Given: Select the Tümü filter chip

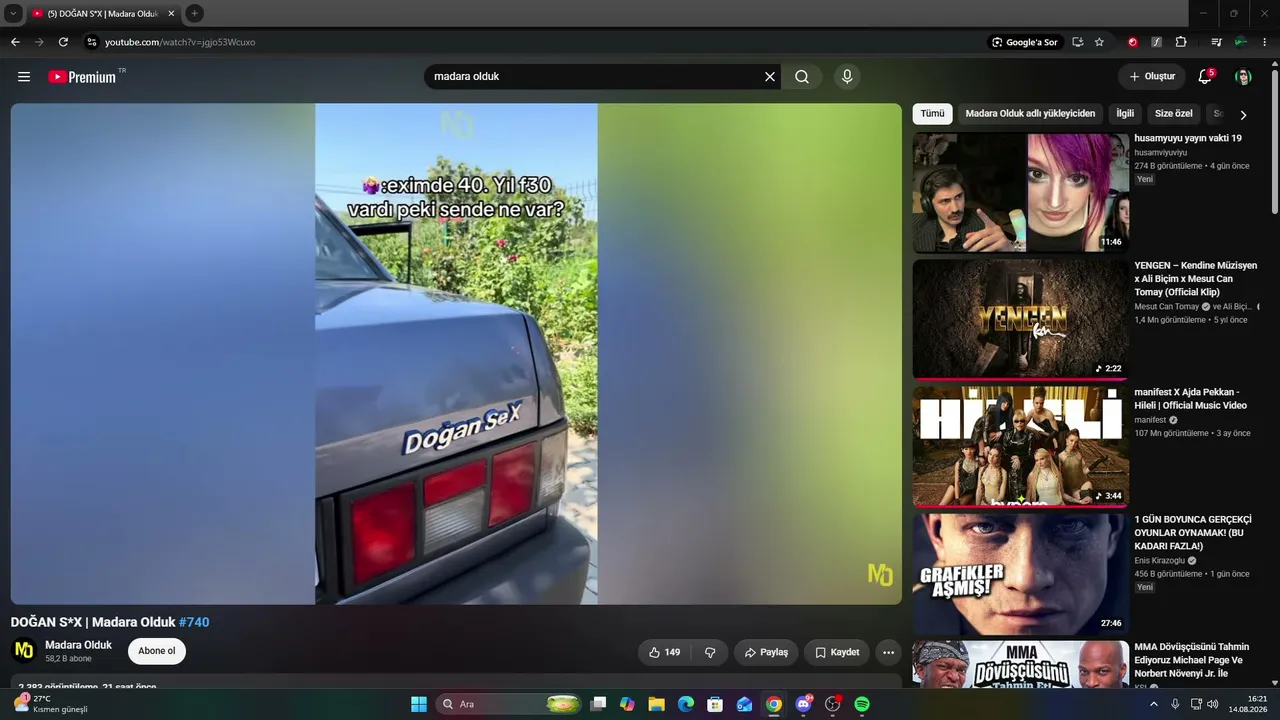Looking at the screenshot, I should (x=932, y=114).
